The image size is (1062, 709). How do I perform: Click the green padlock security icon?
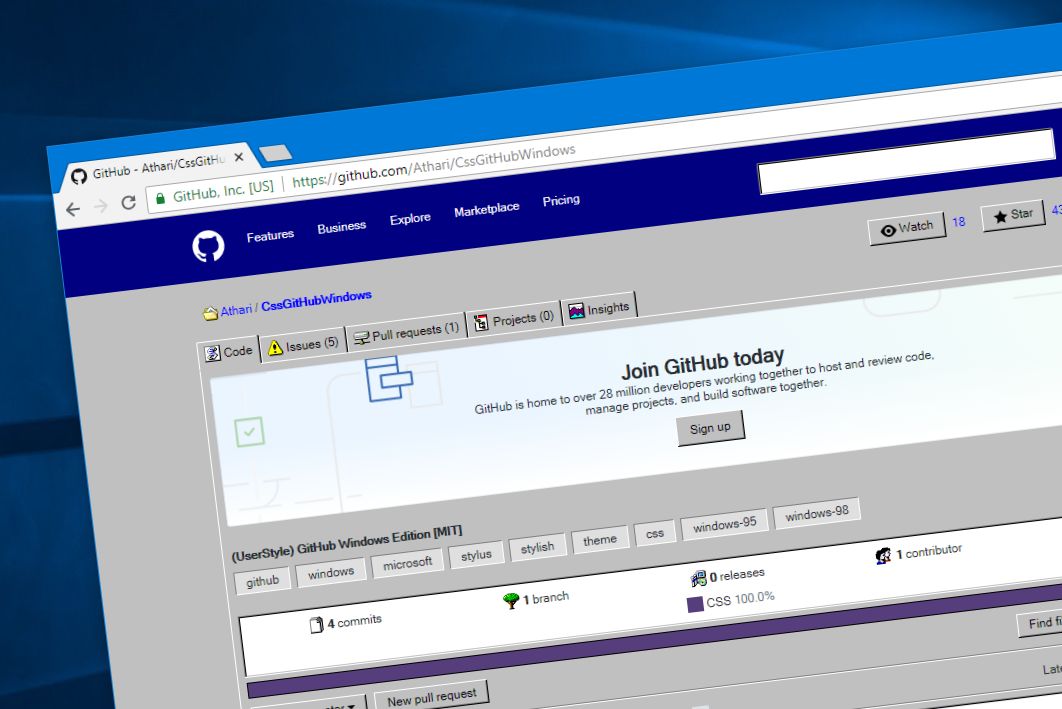tap(161, 198)
